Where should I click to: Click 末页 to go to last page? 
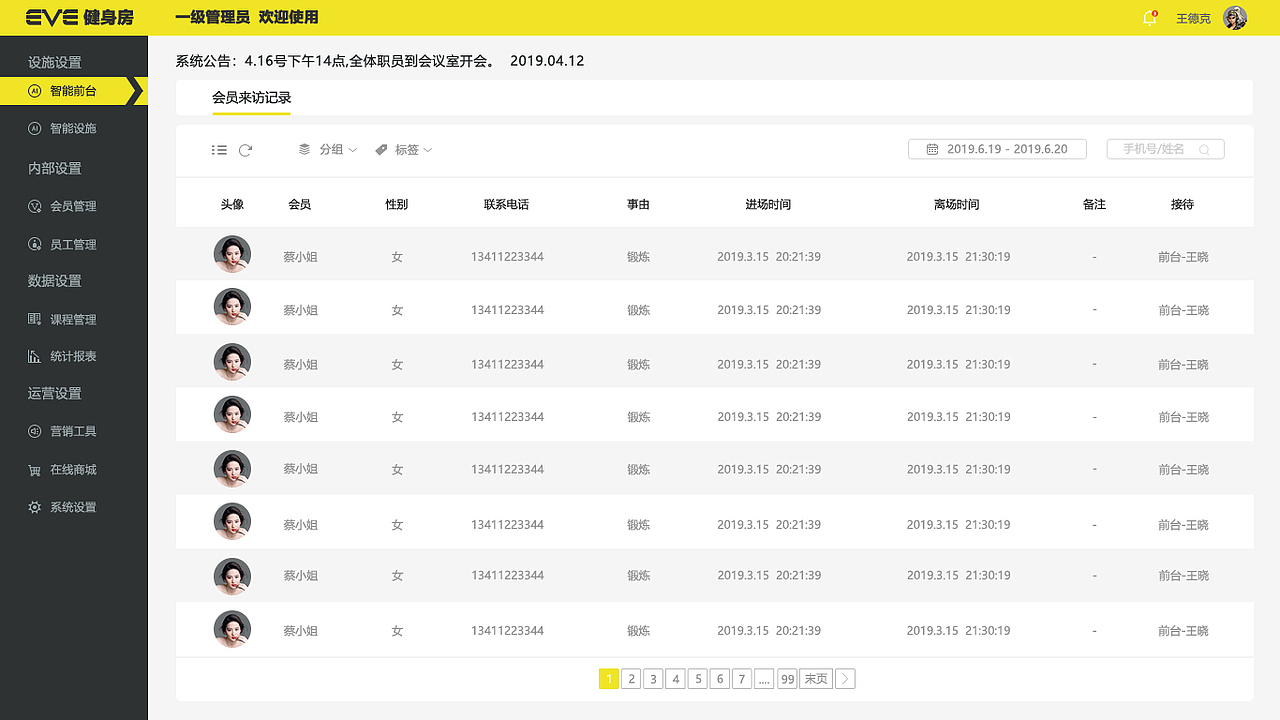(814, 678)
